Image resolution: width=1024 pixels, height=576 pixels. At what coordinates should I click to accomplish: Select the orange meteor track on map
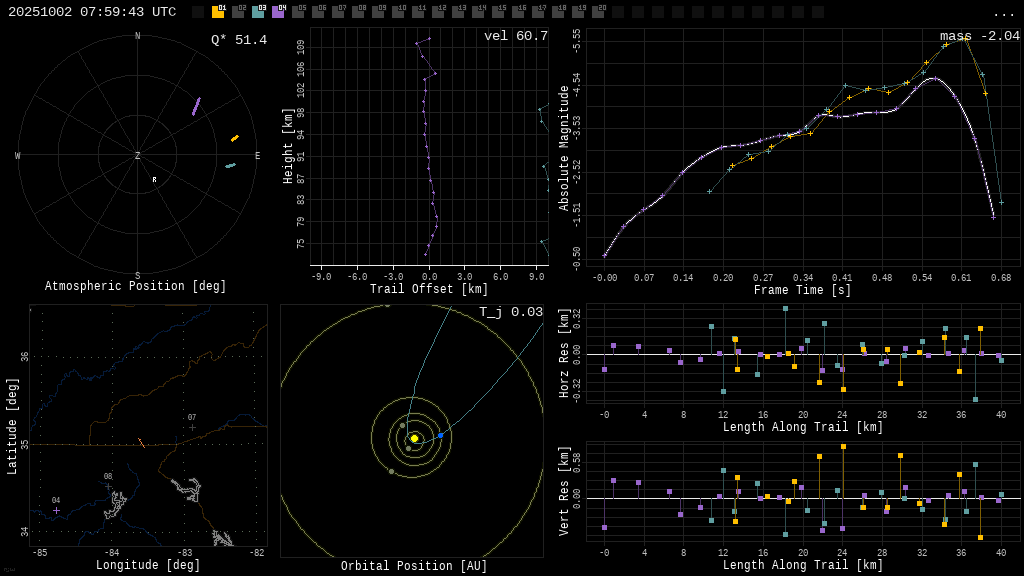(x=141, y=442)
